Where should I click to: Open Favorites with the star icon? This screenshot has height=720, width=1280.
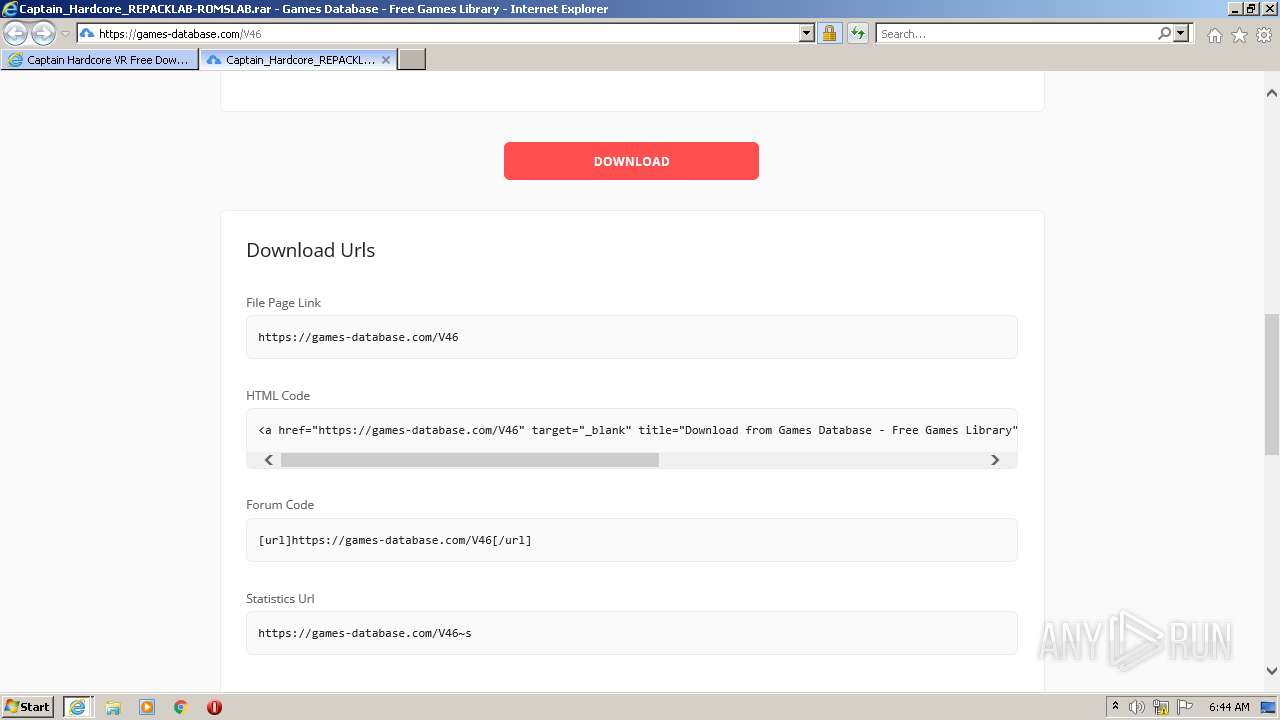tap(1239, 35)
